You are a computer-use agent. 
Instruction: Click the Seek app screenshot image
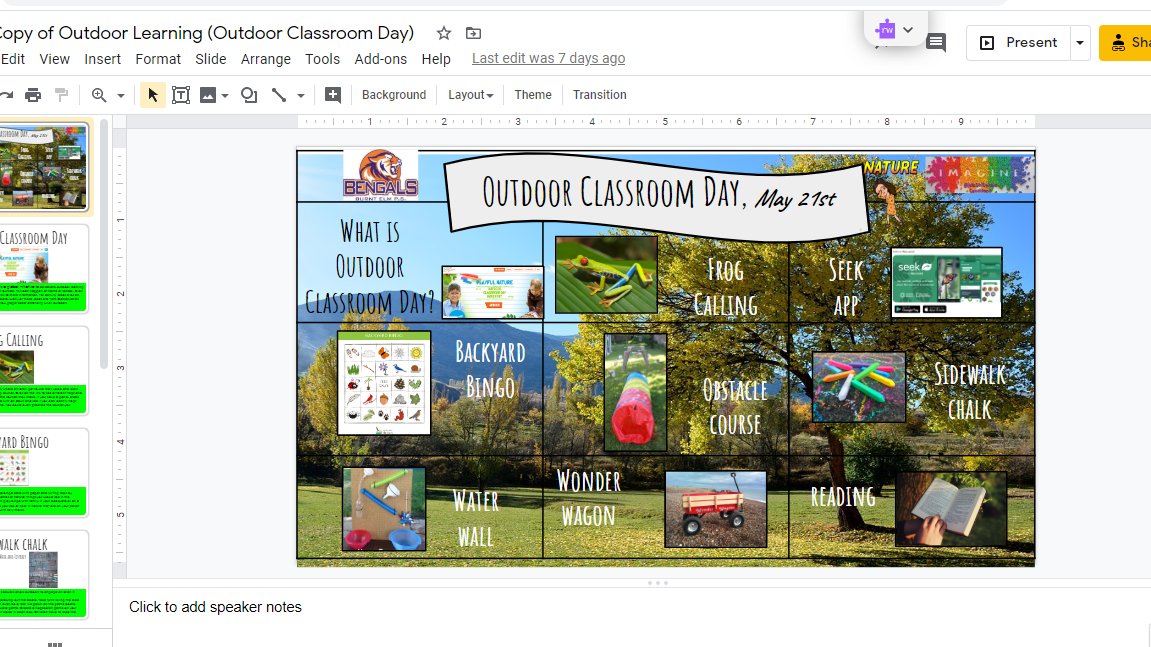click(946, 283)
